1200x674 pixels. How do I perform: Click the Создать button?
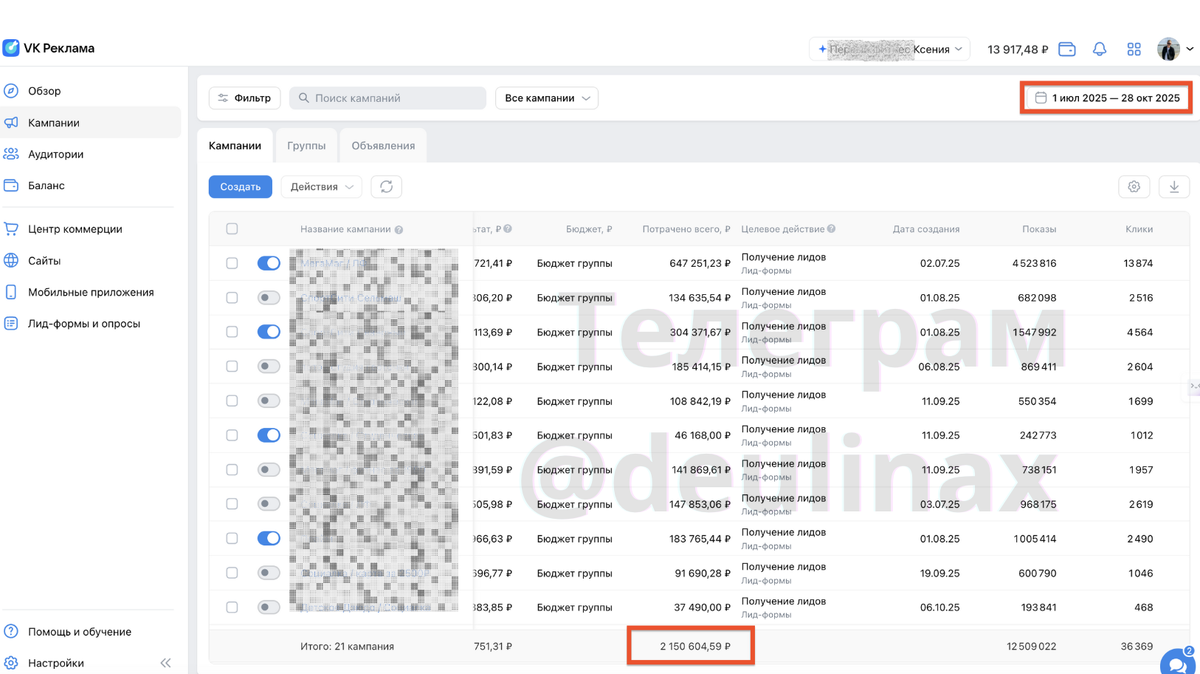[240, 187]
